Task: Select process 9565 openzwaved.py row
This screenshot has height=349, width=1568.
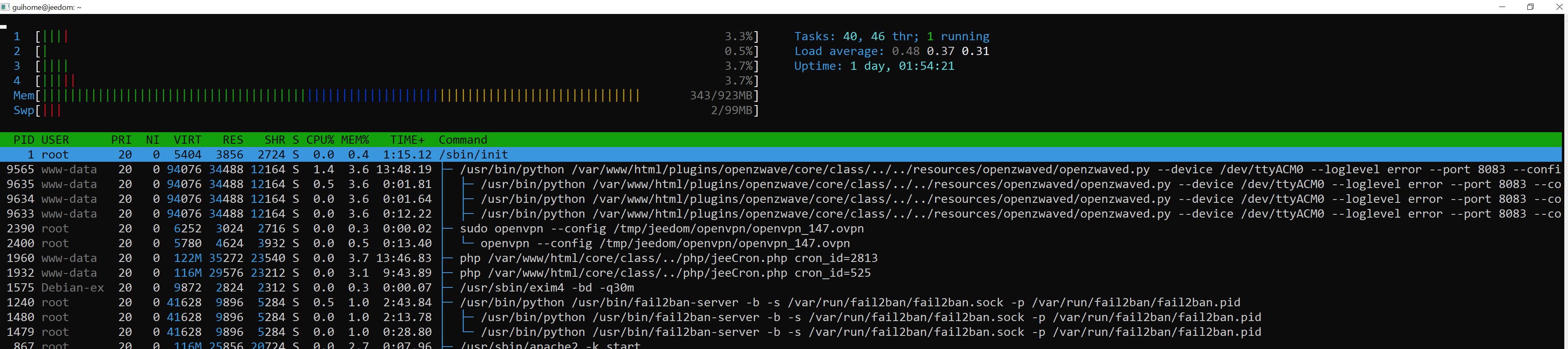Action: [782, 169]
